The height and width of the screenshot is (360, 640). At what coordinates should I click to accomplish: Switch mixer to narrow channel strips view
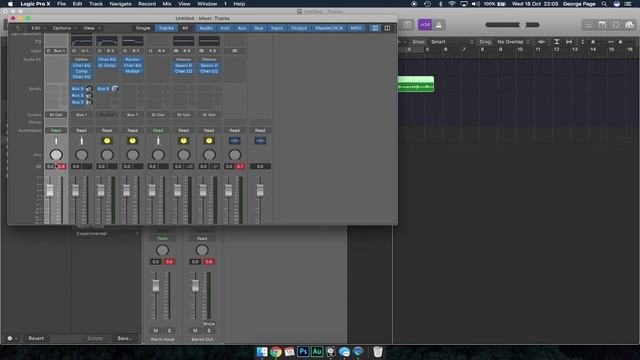point(375,28)
